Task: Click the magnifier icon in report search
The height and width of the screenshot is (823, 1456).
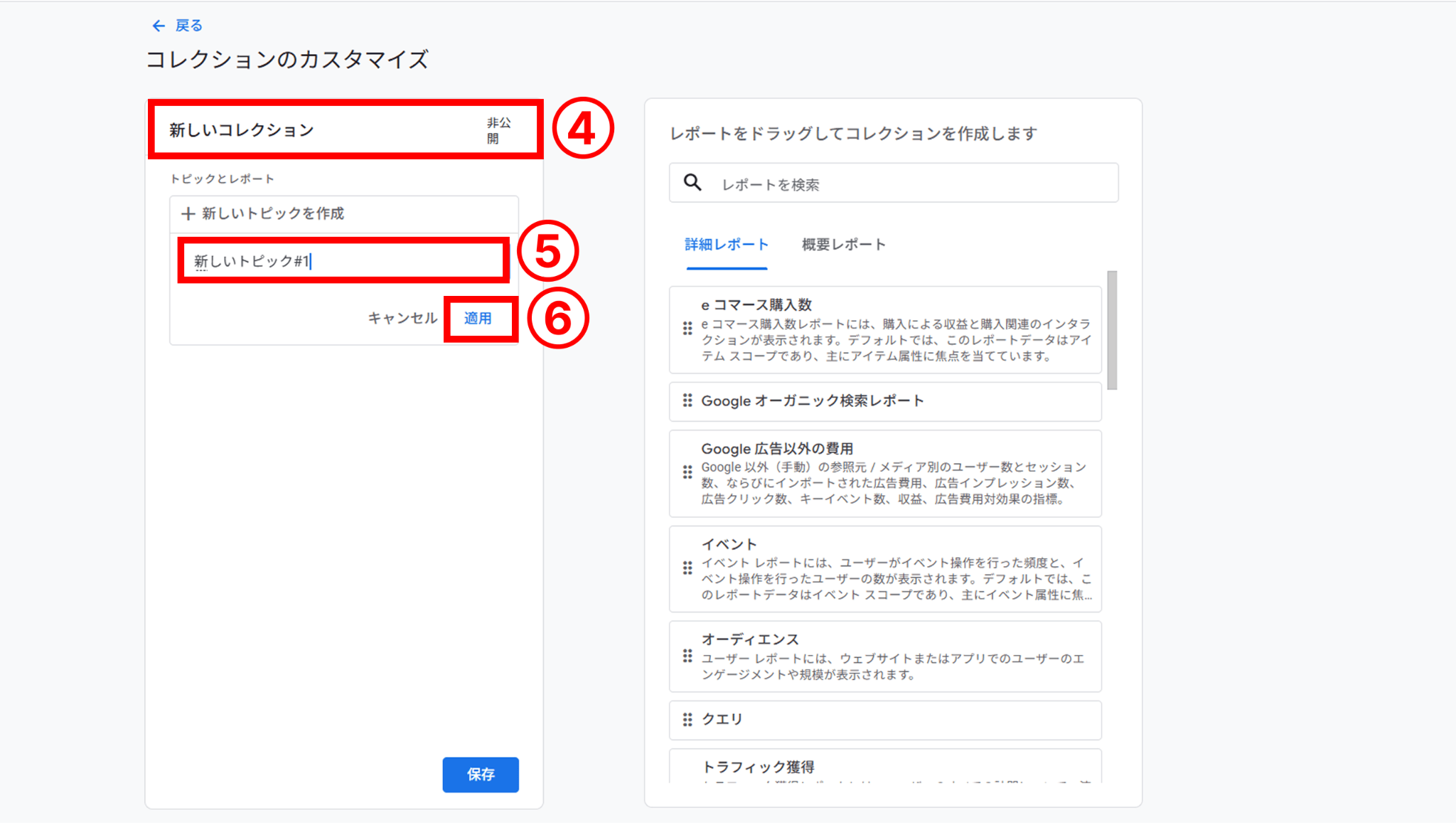Action: (692, 183)
